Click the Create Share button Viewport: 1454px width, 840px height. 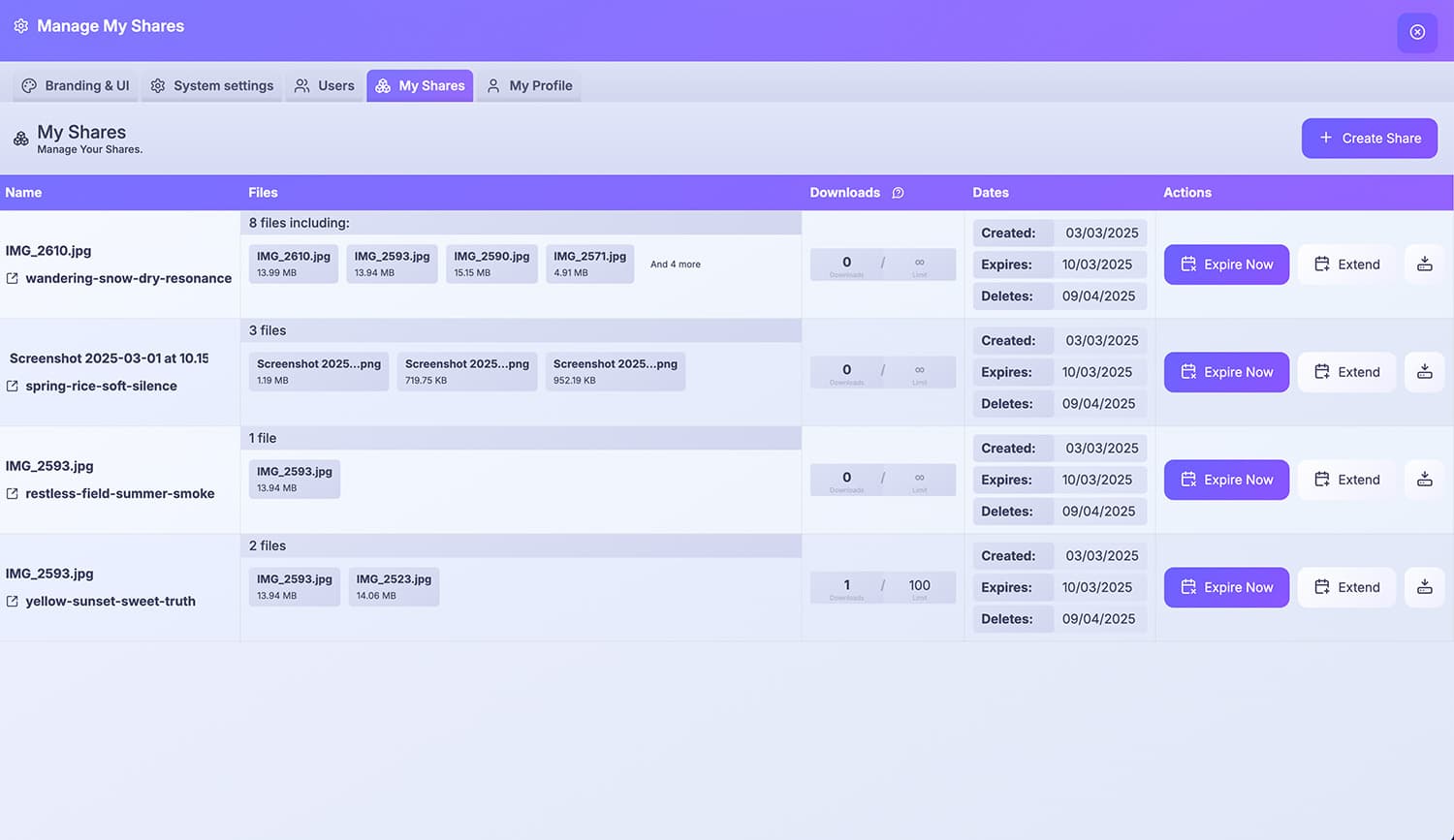pos(1369,138)
